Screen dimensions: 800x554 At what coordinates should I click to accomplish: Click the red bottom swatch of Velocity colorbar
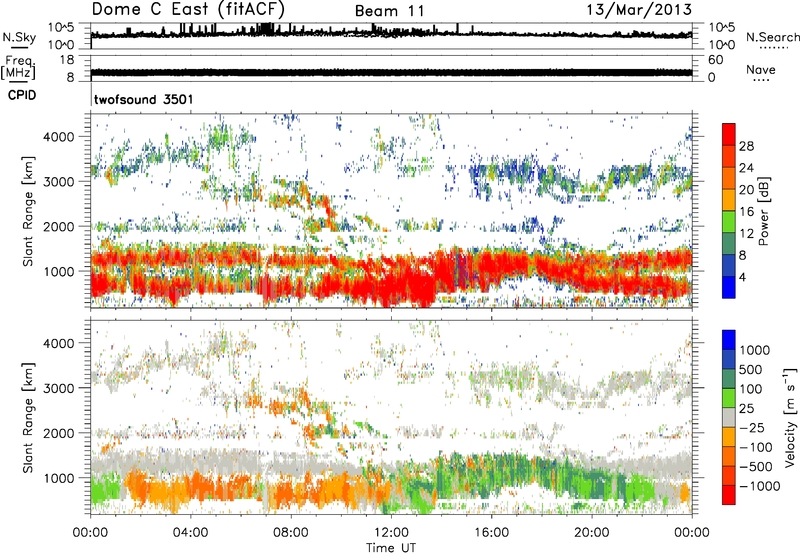pos(729,495)
